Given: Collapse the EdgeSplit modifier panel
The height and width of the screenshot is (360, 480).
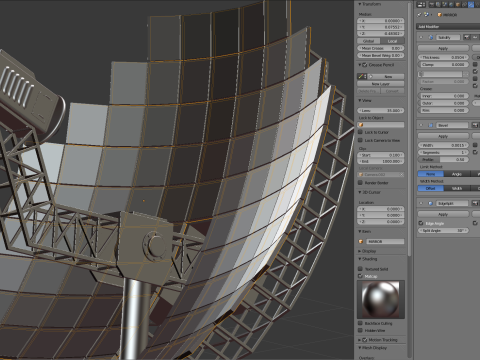Looking at the screenshot, I should pyautogui.click(x=421, y=203).
